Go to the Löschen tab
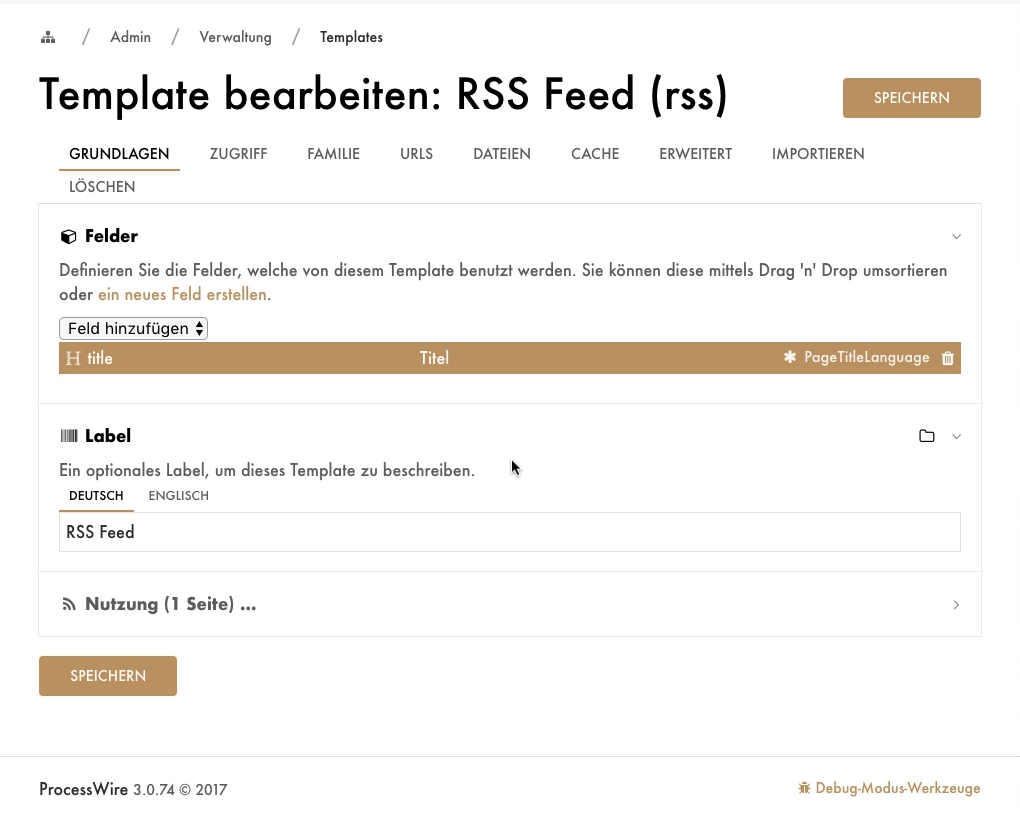This screenshot has width=1020, height=820. click(102, 187)
